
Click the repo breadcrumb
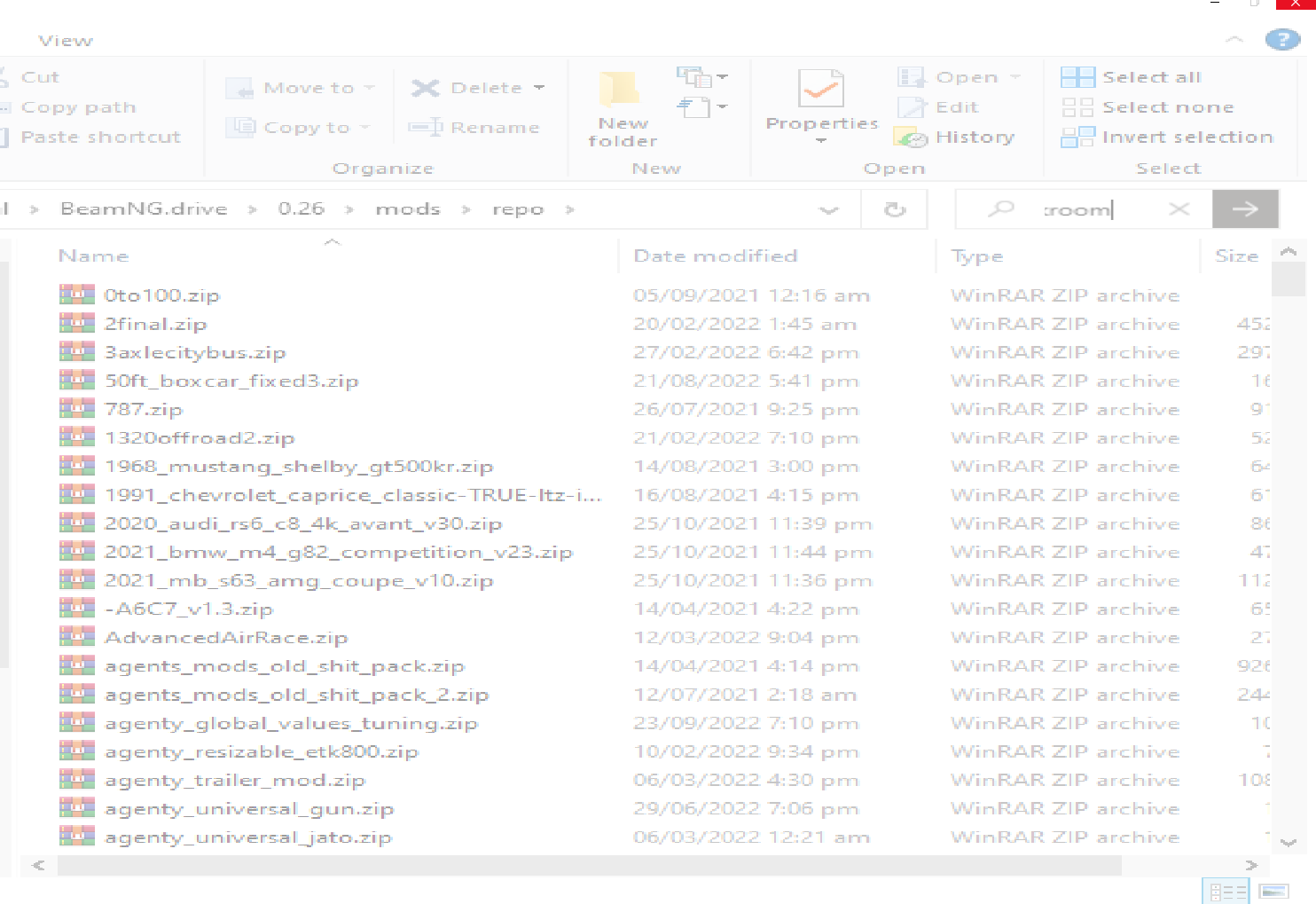pos(518,209)
